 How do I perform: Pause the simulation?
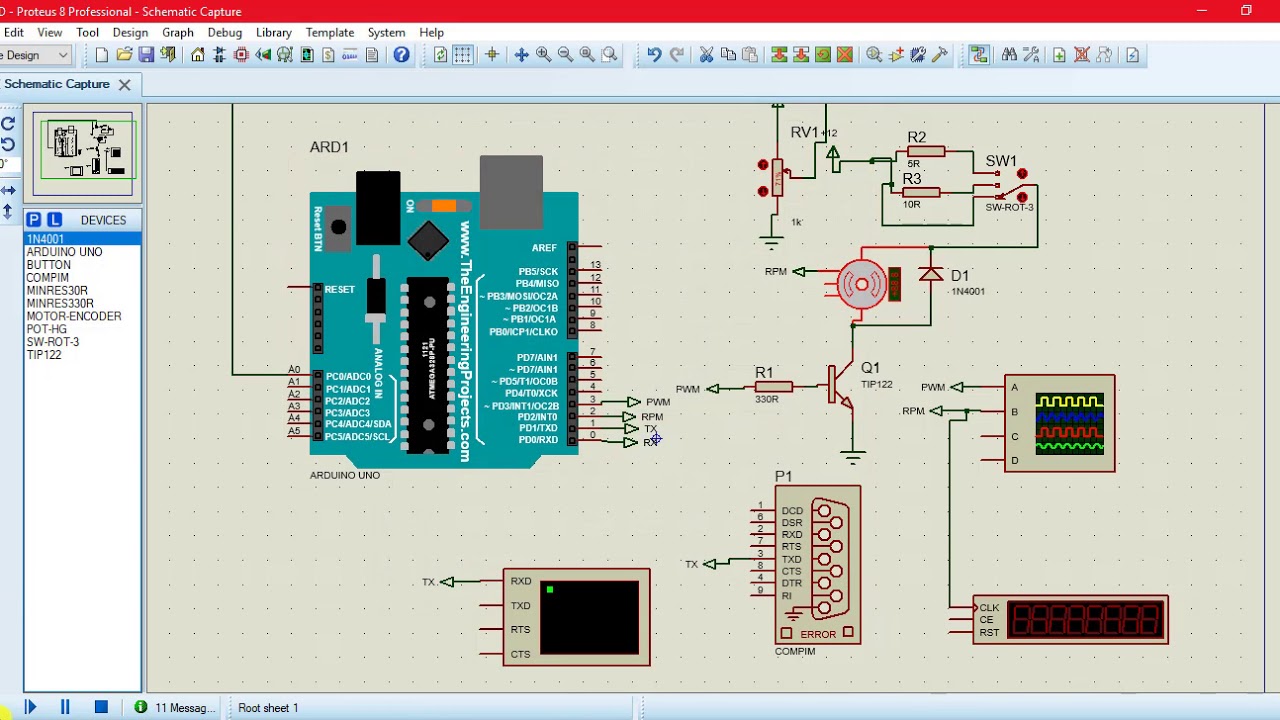(x=65, y=707)
